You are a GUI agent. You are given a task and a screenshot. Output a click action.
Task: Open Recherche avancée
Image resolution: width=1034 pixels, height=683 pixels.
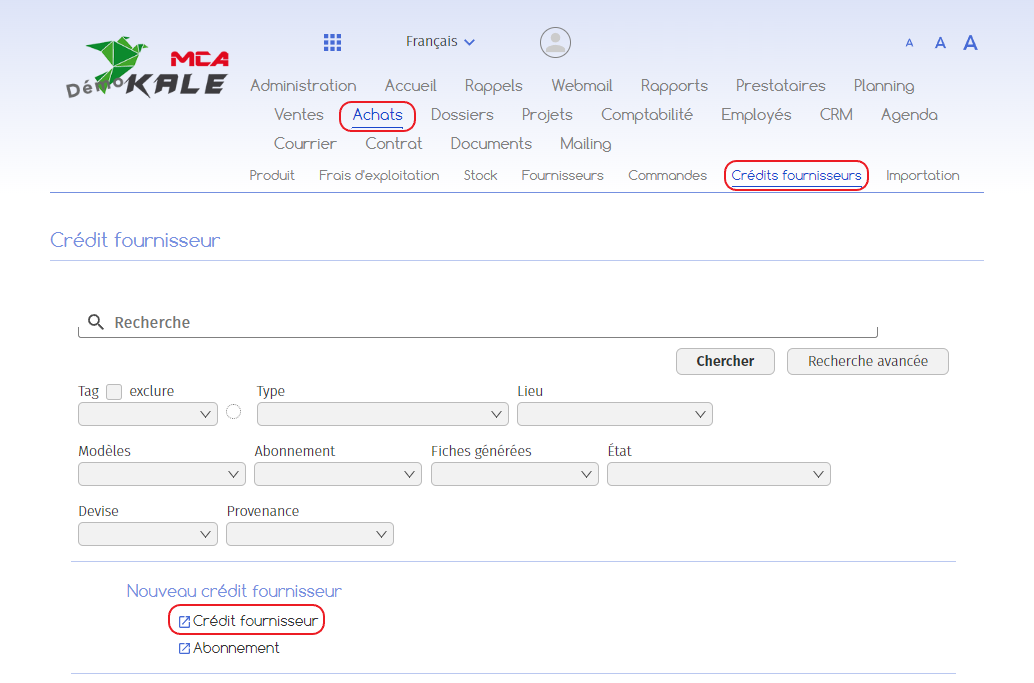pos(867,361)
